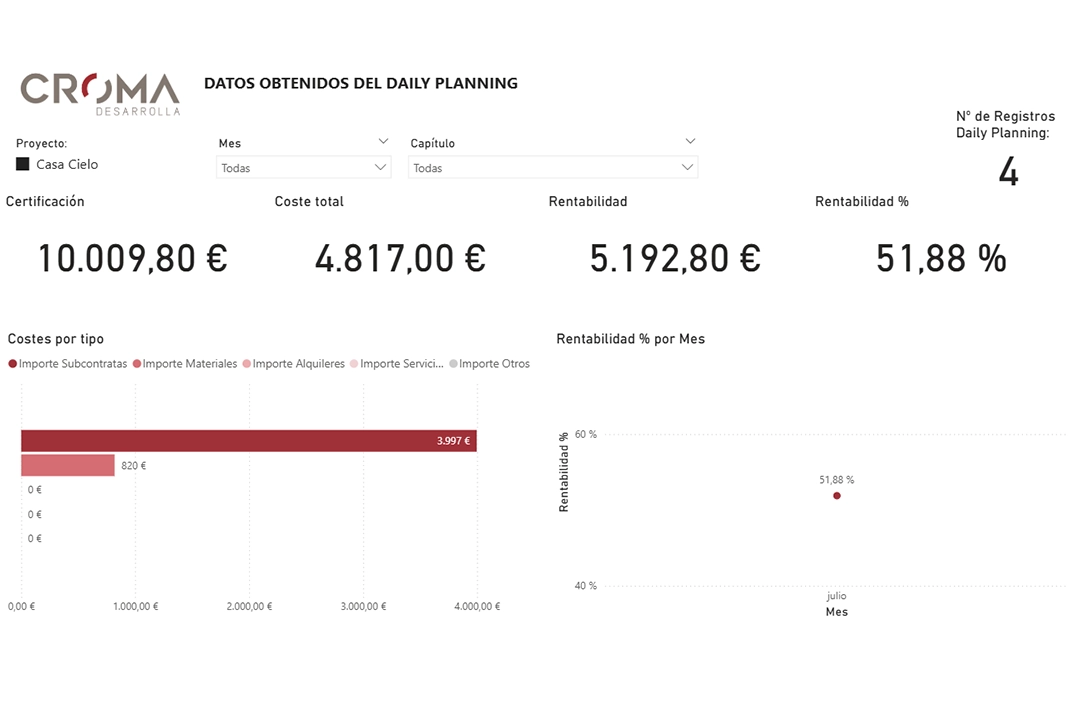The width and height of the screenshot is (1080, 720).
Task: Click the Importe Otros legend marker
Action: click(453, 364)
